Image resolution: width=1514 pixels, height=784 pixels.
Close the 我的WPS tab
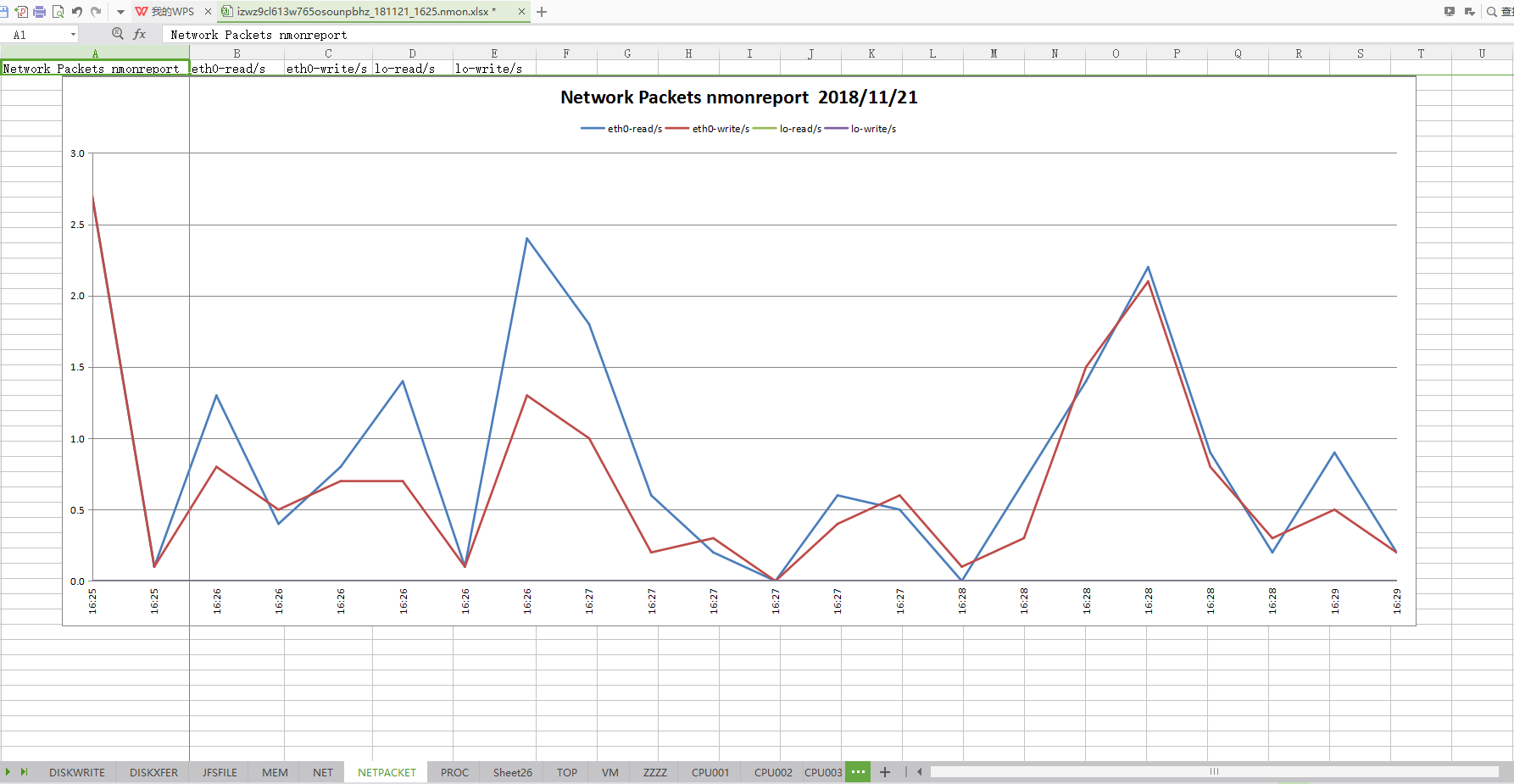pyautogui.click(x=208, y=12)
